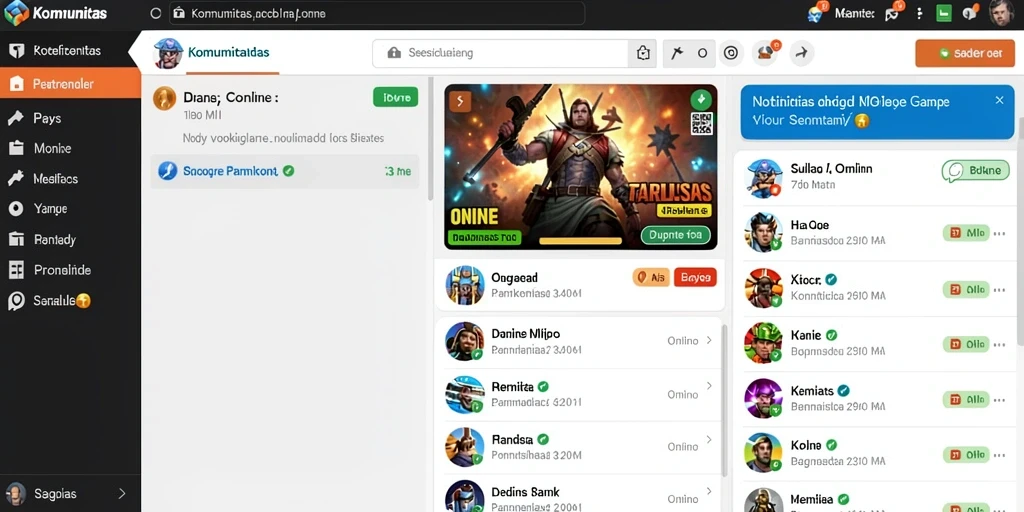Open the Monke sidebar section

70,148
